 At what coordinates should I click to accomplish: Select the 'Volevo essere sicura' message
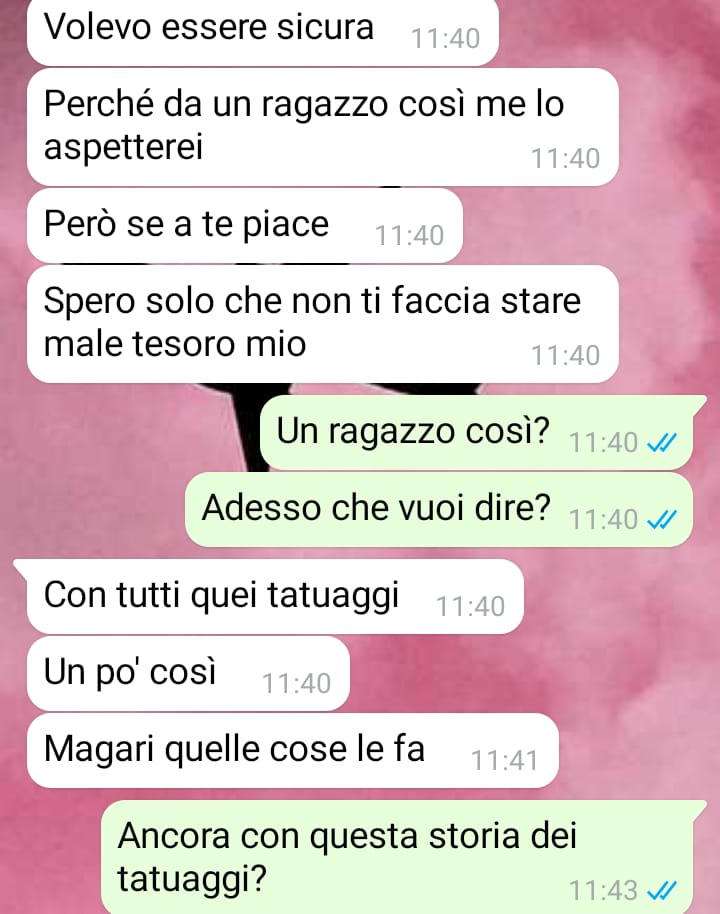tap(262, 30)
